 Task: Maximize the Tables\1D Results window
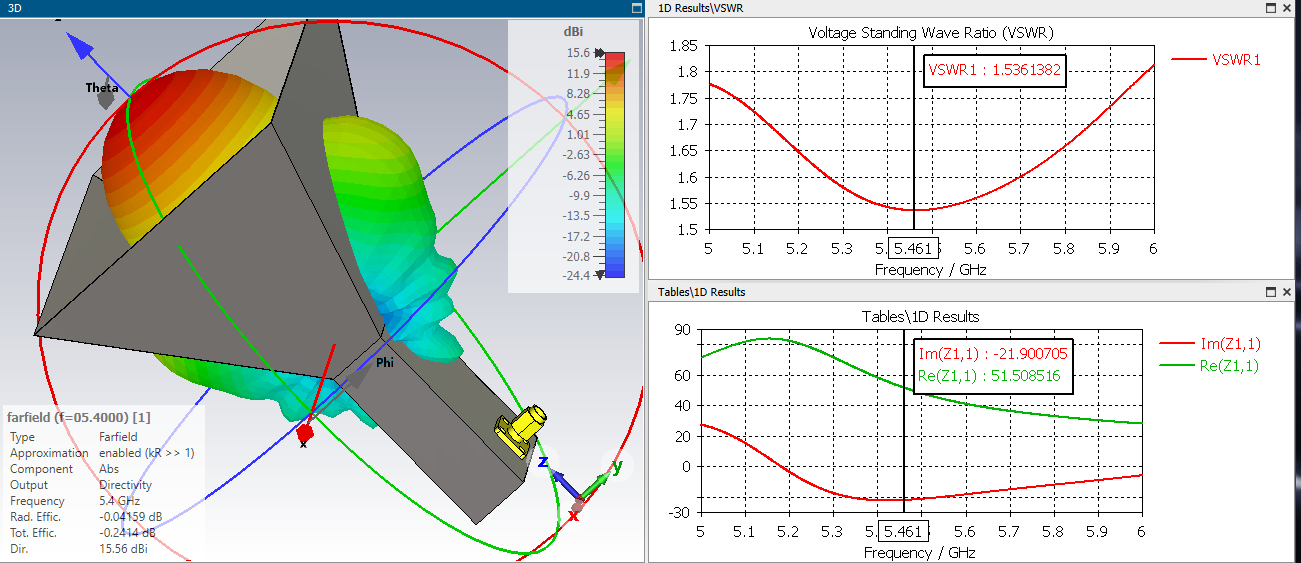tap(1270, 292)
